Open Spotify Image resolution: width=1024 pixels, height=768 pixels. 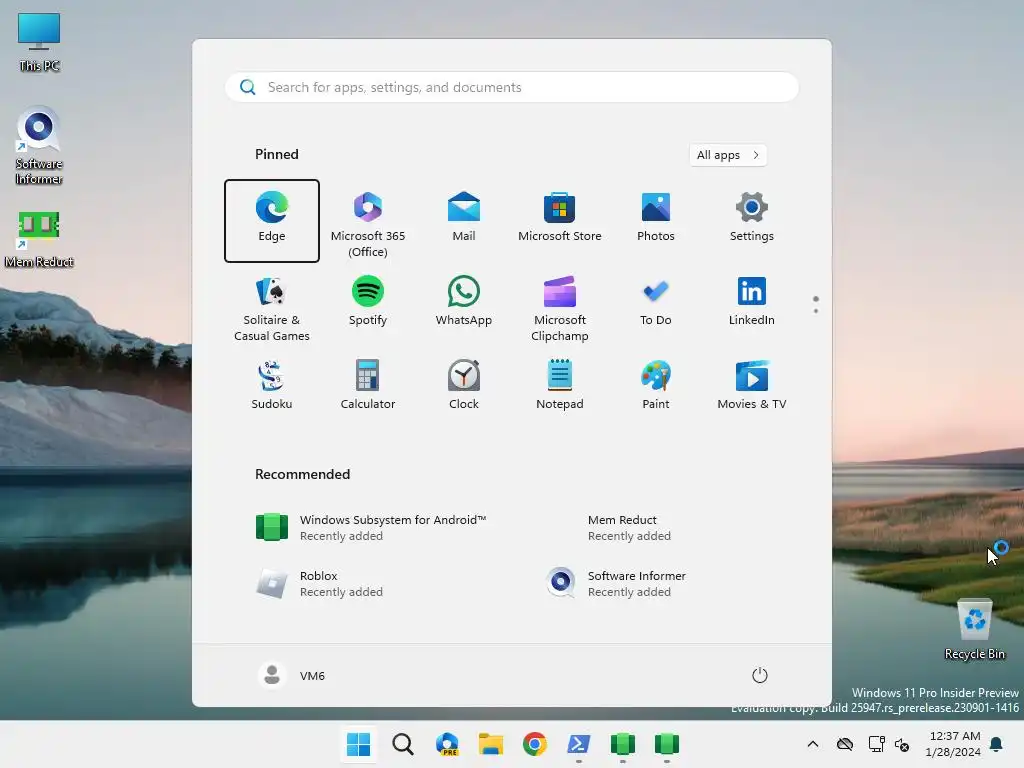pos(368,305)
